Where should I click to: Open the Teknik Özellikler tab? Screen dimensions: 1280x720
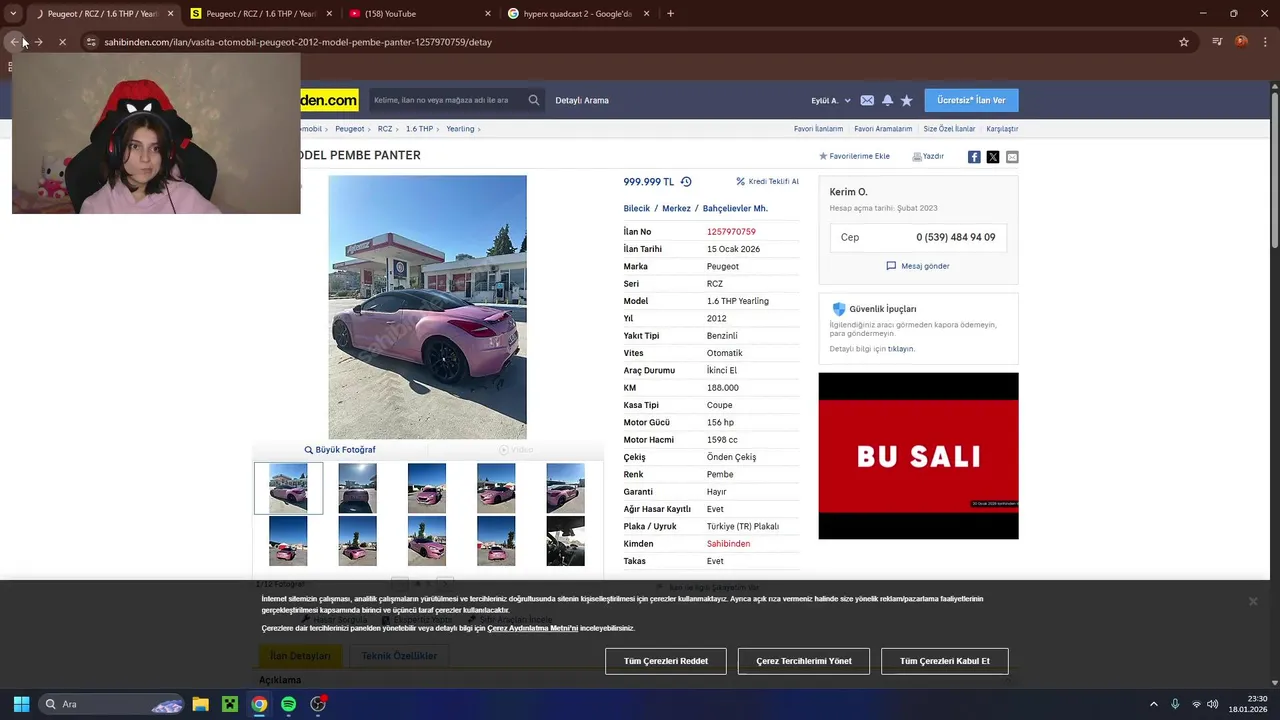tap(399, 656)
